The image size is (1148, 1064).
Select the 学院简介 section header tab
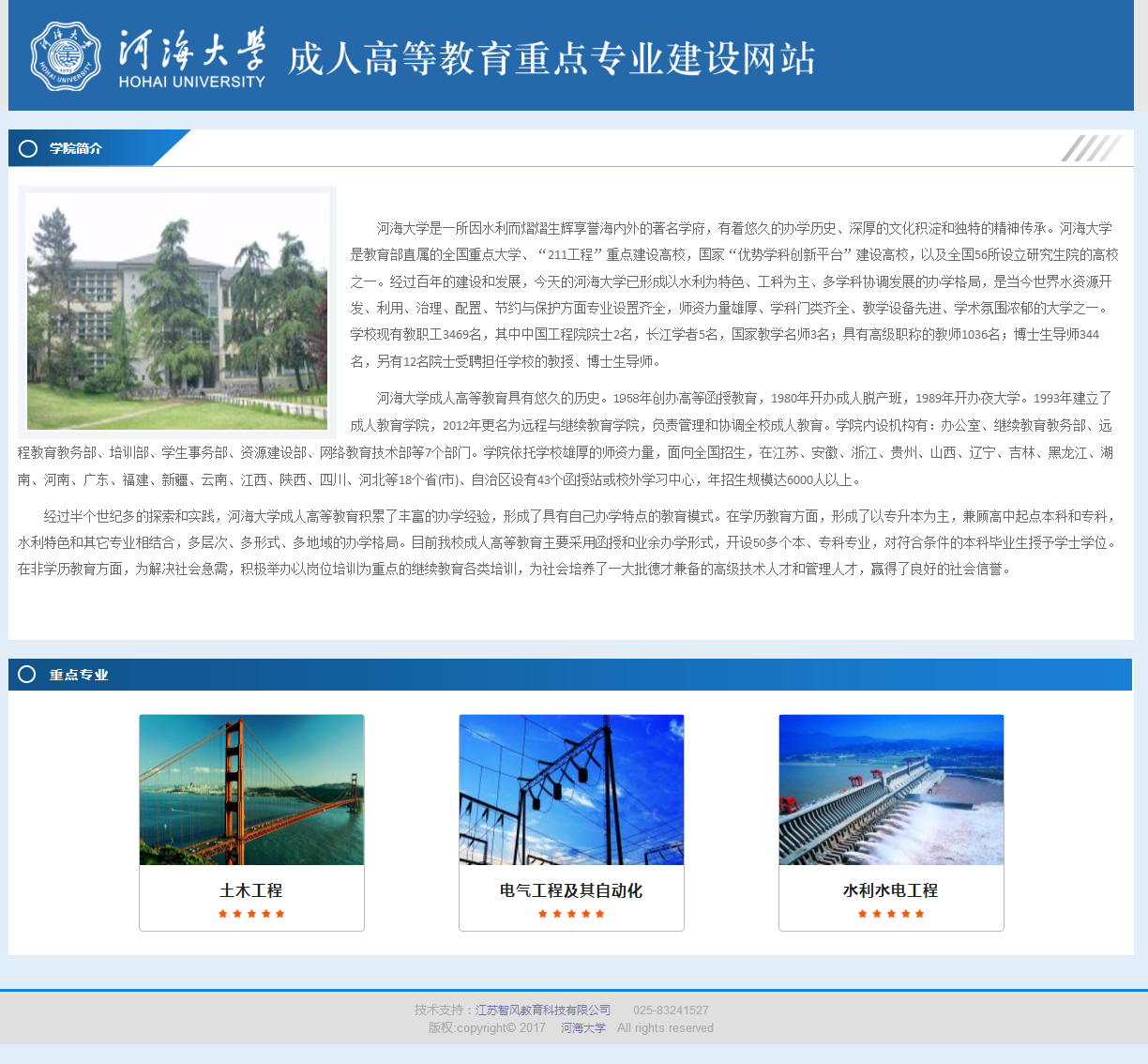pos(76,148)
